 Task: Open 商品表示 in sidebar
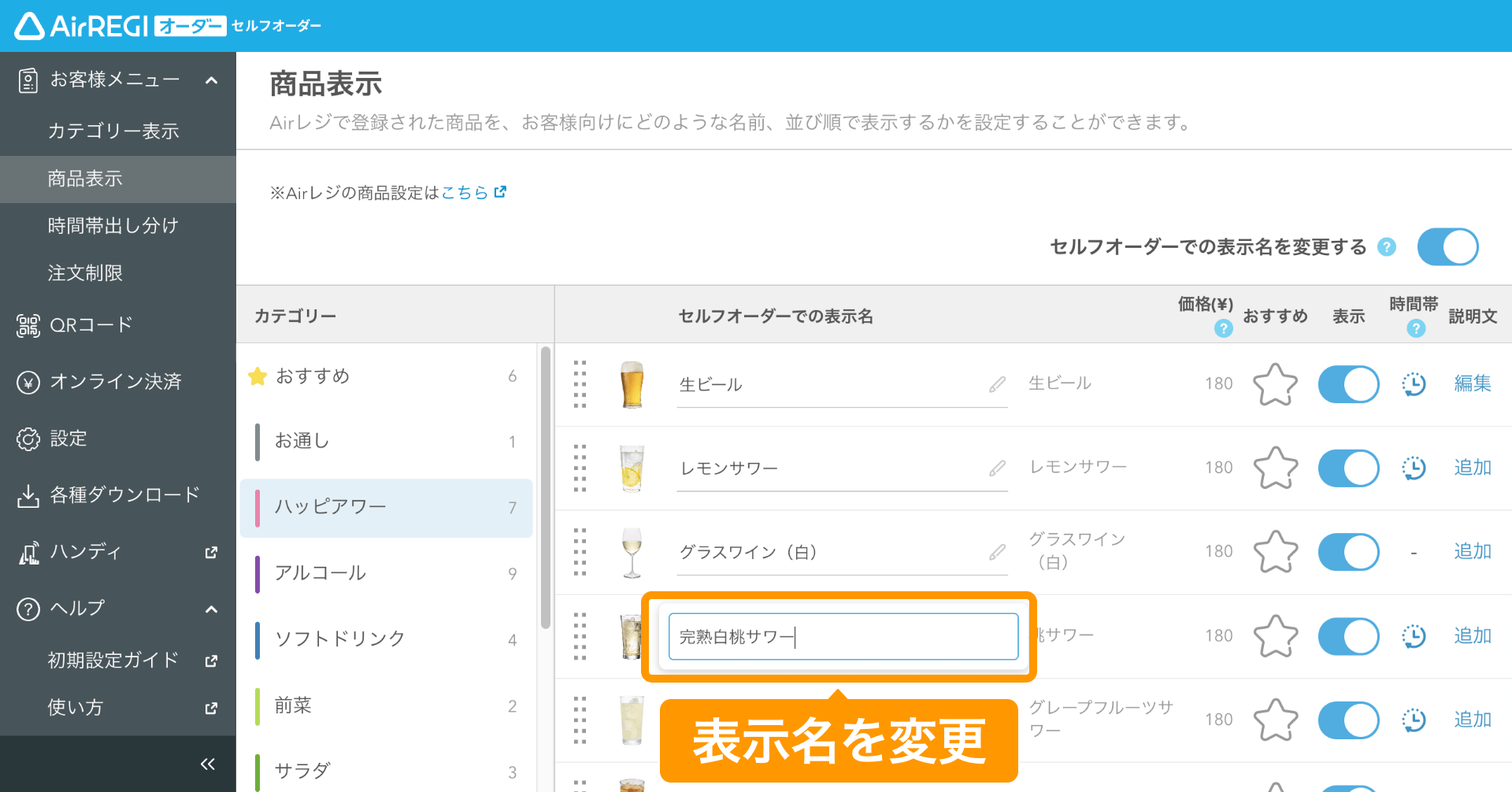point(118,179)
